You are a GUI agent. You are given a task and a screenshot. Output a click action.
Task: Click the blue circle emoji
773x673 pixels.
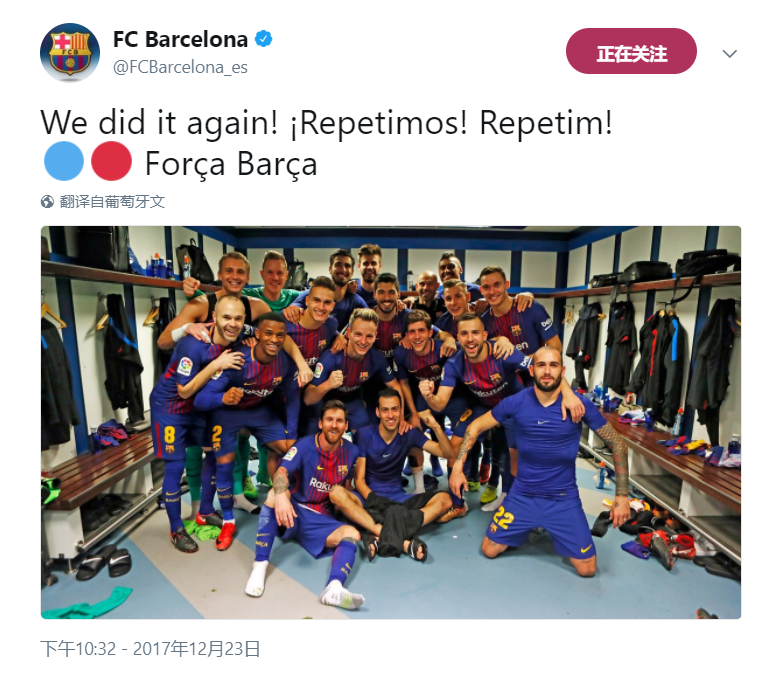click(64, 161)
